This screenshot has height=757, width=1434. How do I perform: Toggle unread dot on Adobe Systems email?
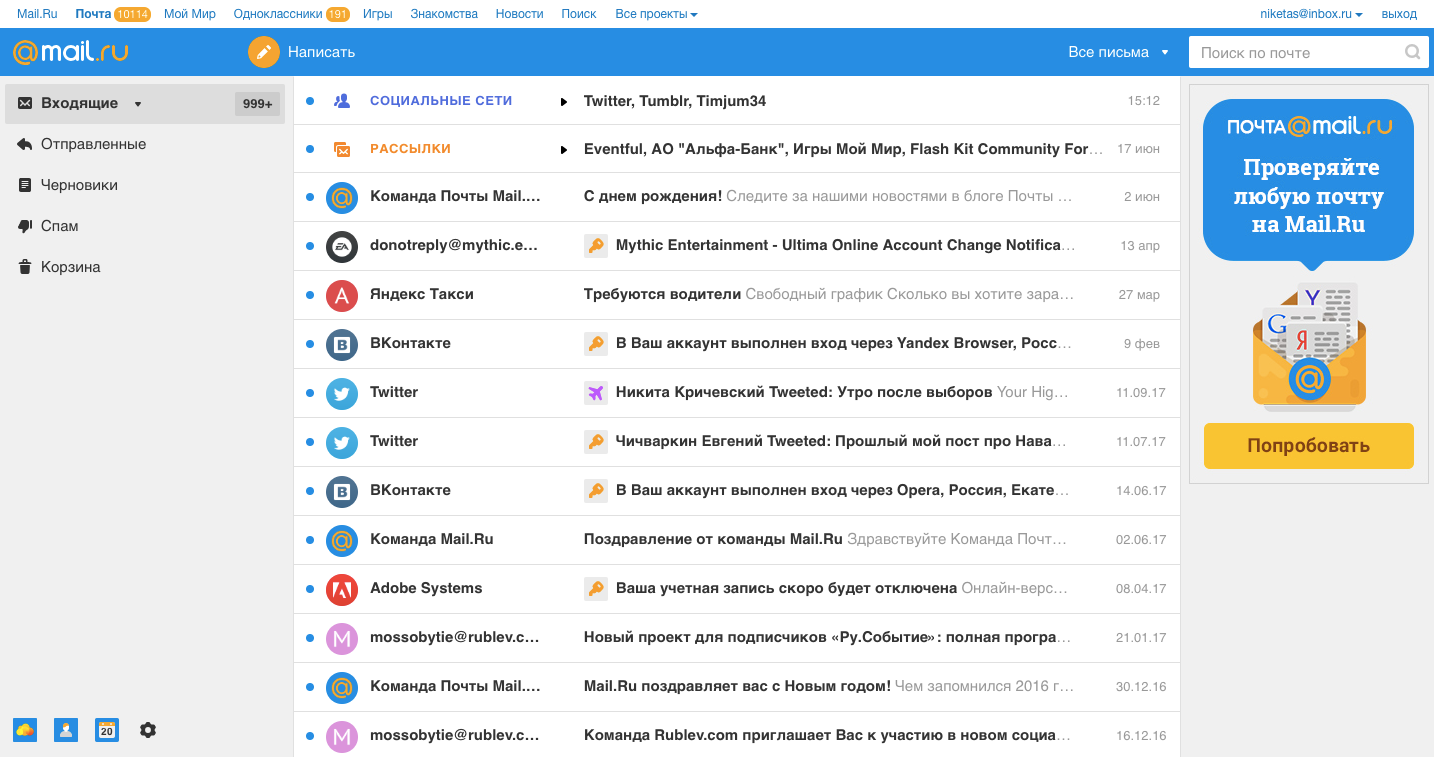[310, 589]
